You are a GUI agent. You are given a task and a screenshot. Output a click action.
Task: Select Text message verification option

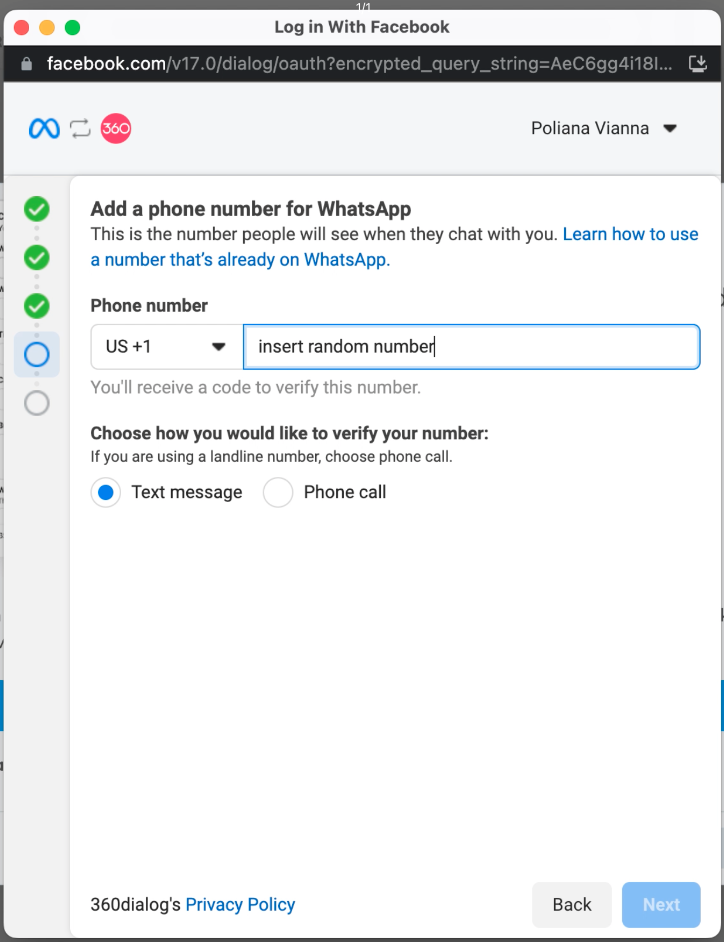click(106, 493)
